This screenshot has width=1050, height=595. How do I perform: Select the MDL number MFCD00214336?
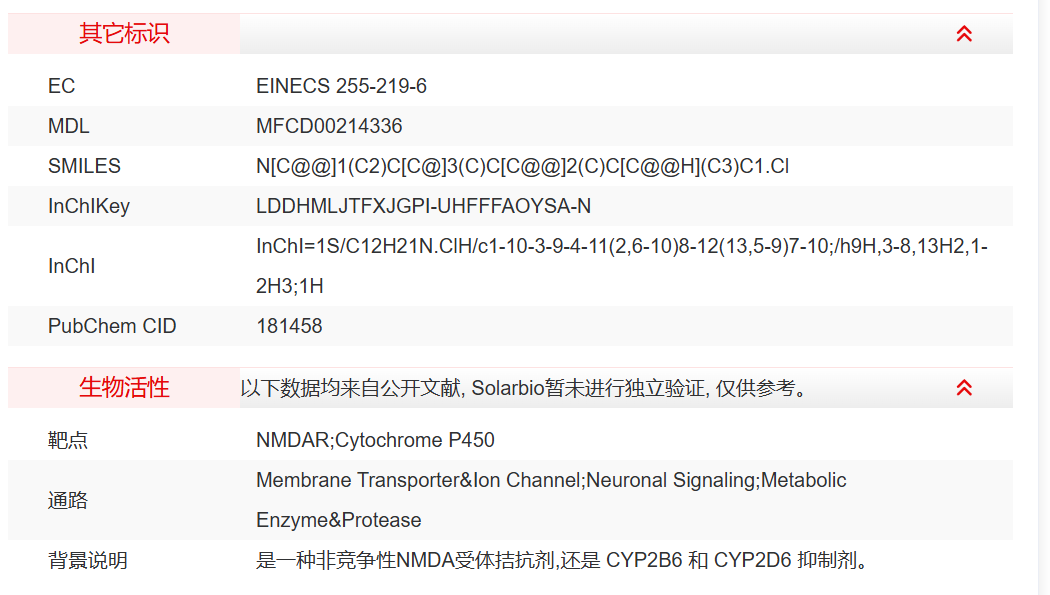[329, 127]
